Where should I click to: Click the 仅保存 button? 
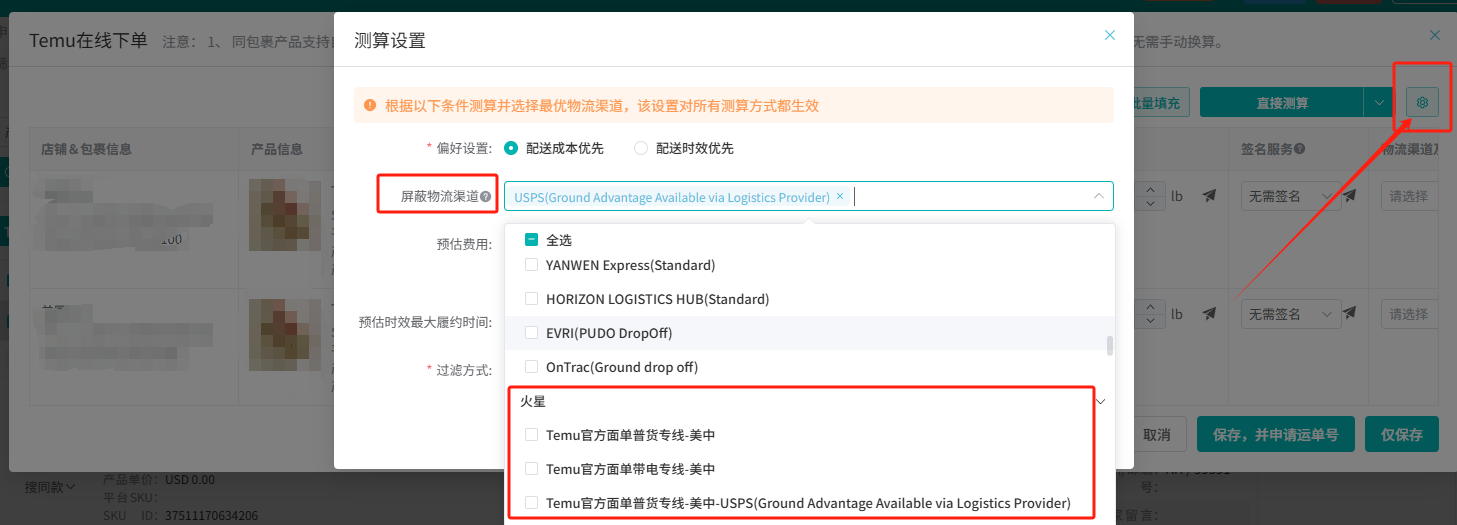tap(1401, 435)
